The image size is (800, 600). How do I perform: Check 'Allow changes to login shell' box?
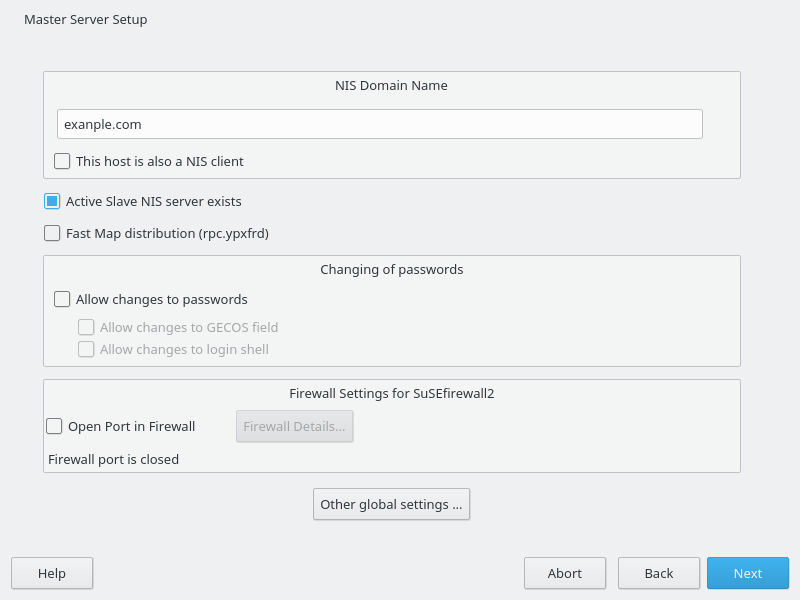86,349
